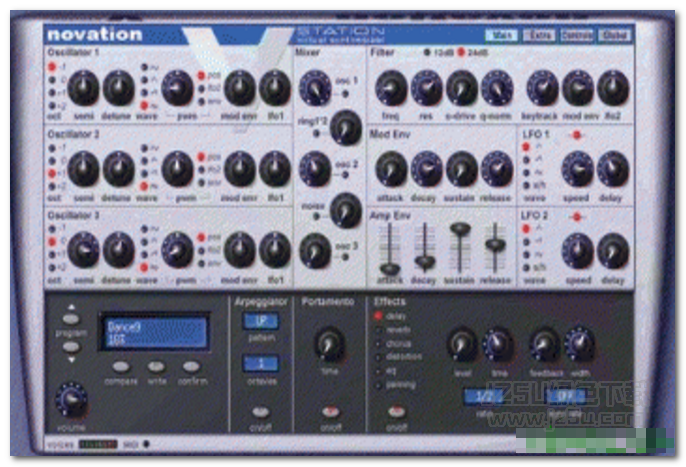Click the LFO 2 speed knob
The height and width of the screenshot is (467, 686).
578,251
